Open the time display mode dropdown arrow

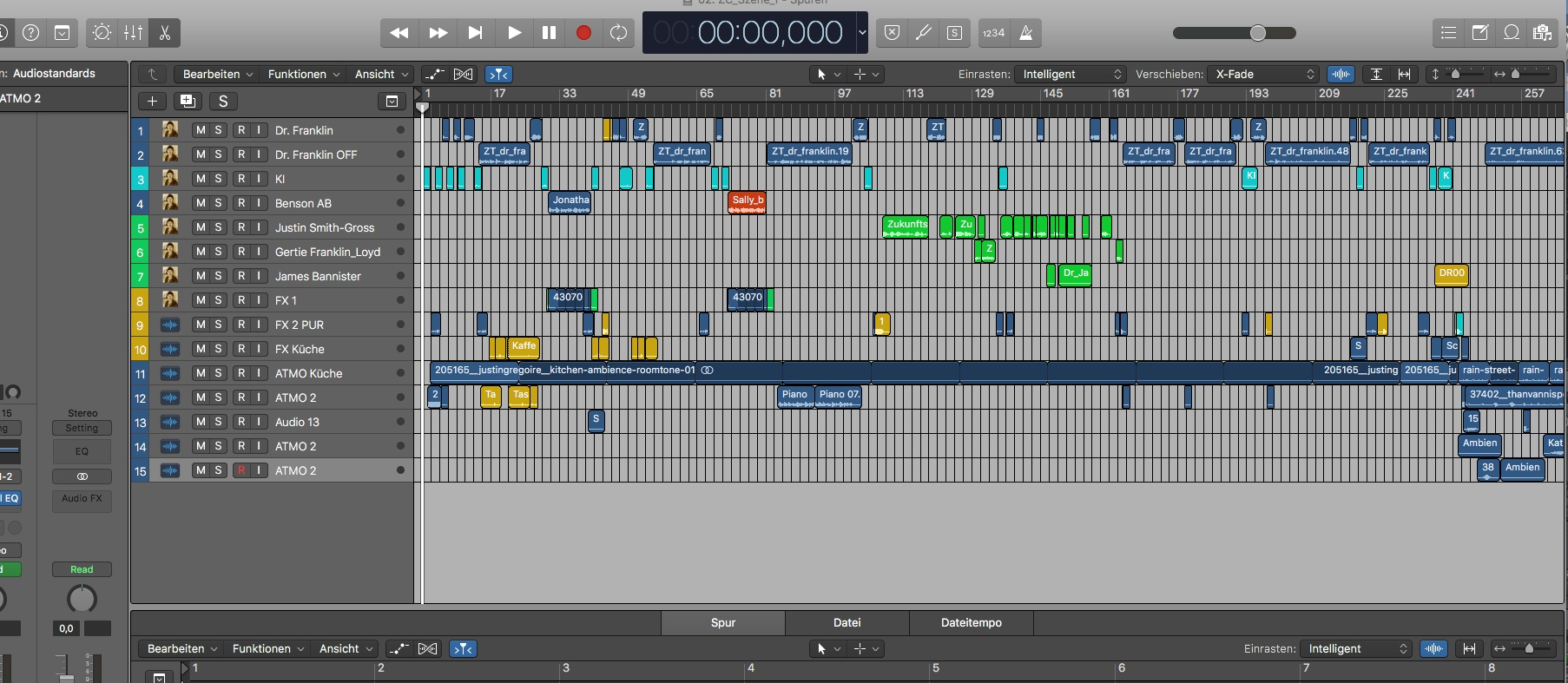point(861,33)
